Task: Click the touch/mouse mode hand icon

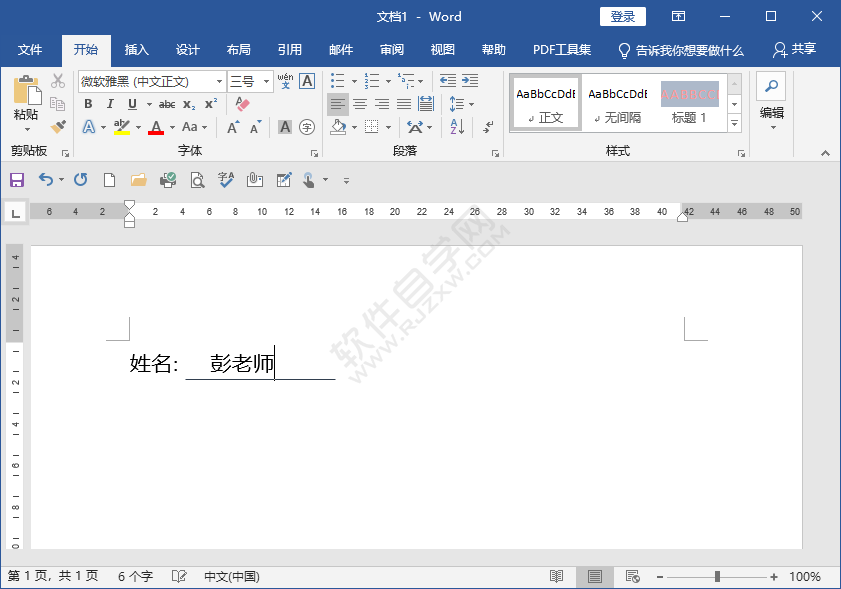Action: 308,180
